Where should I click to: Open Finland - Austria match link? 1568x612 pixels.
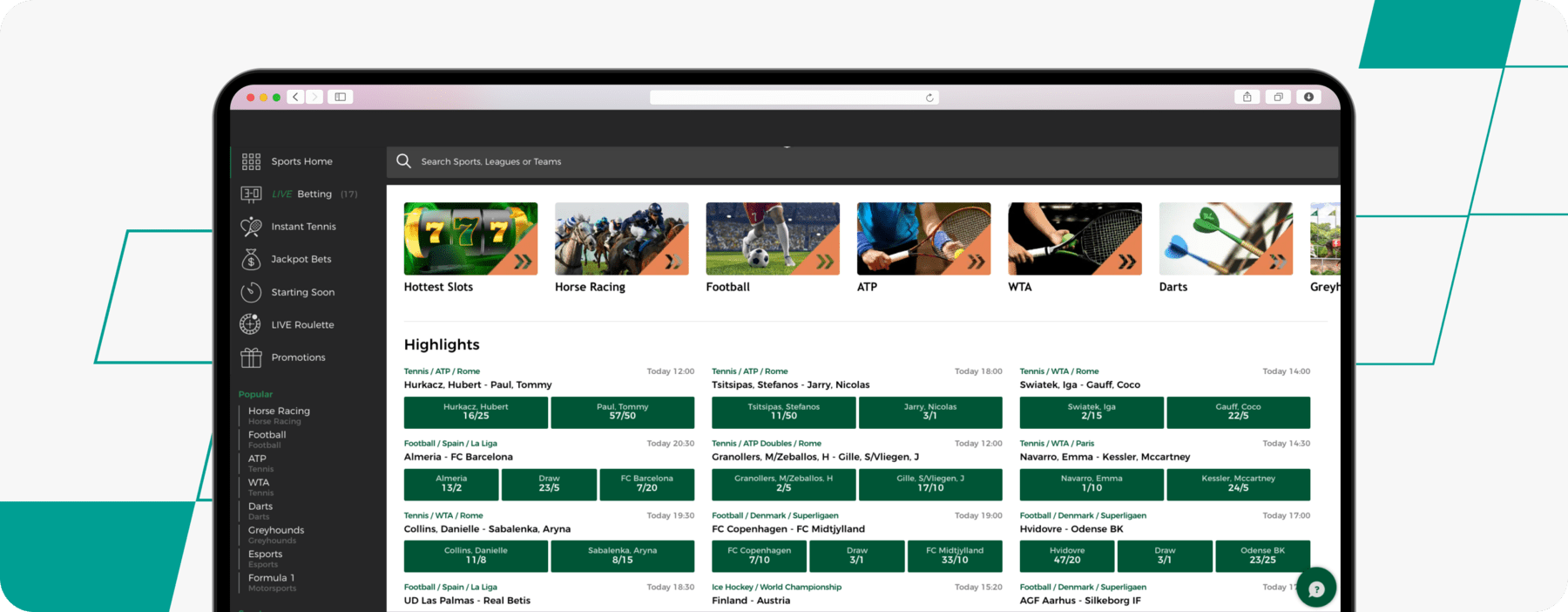(751, 601)
